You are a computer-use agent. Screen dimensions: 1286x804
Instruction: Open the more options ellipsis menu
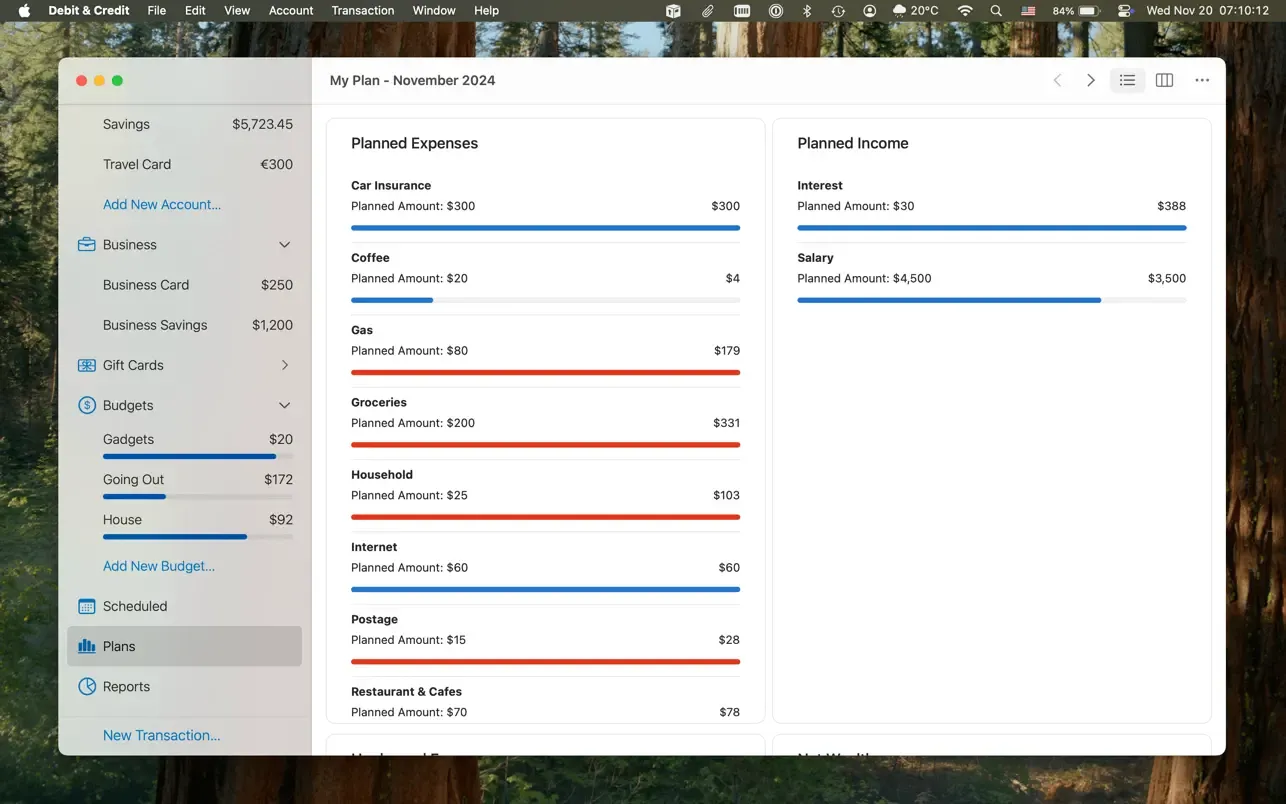pyautogui.click(x=1202, y=80)
